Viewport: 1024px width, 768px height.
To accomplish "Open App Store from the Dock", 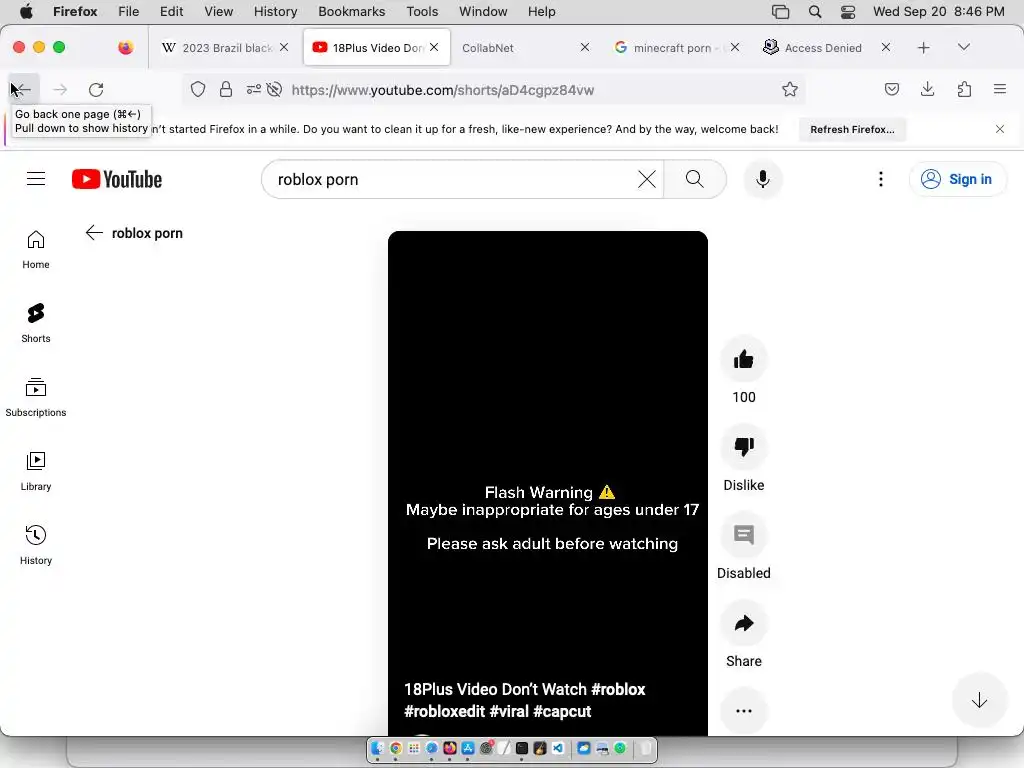I will [x=468, y=748].
